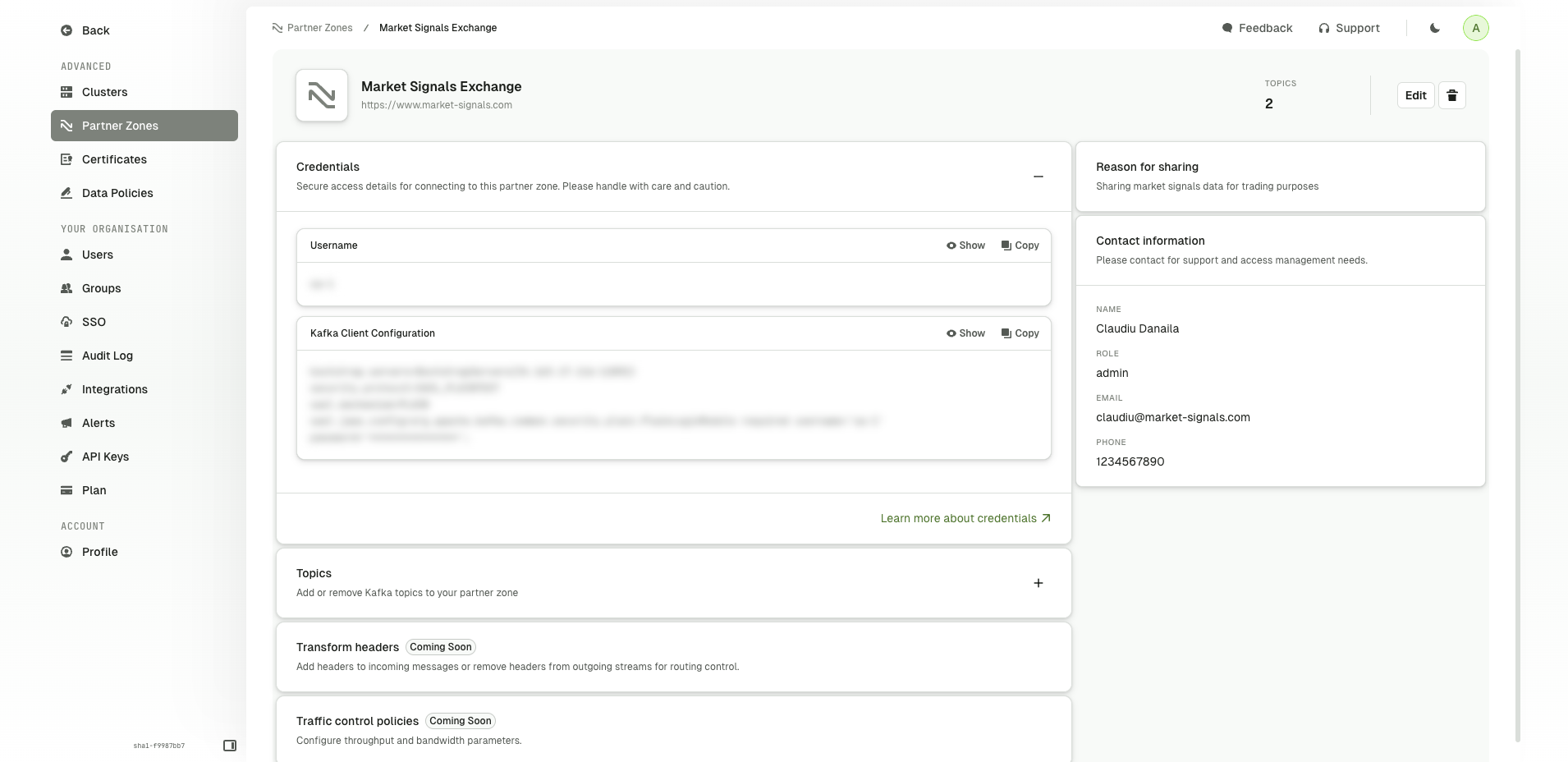Expand the Topics section

coord(1038,583)
